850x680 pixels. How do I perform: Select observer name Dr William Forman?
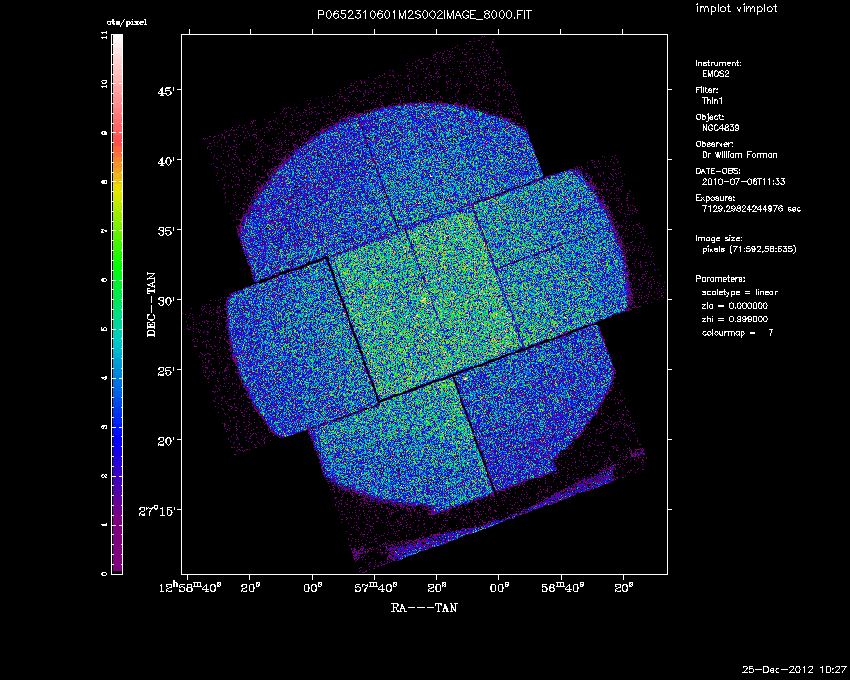739,155
